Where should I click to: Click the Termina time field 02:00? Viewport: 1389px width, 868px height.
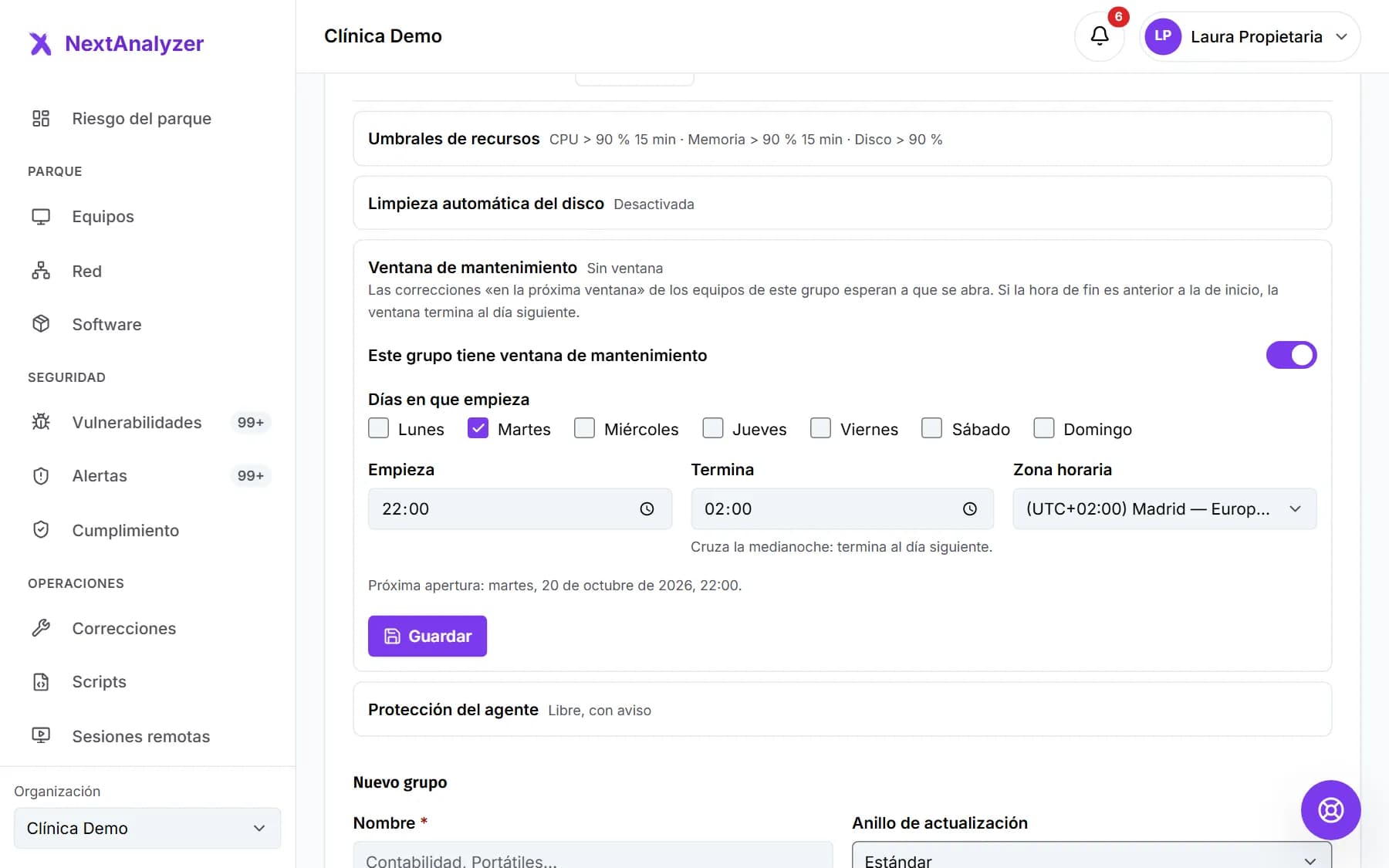tap(842, 509)
